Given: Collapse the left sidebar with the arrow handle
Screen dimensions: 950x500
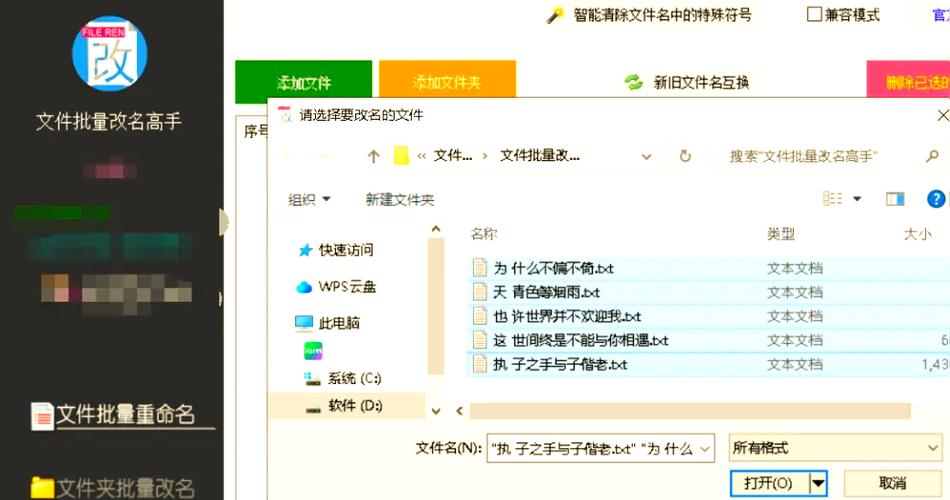Looking at the screenshot, I should point(224,222).
